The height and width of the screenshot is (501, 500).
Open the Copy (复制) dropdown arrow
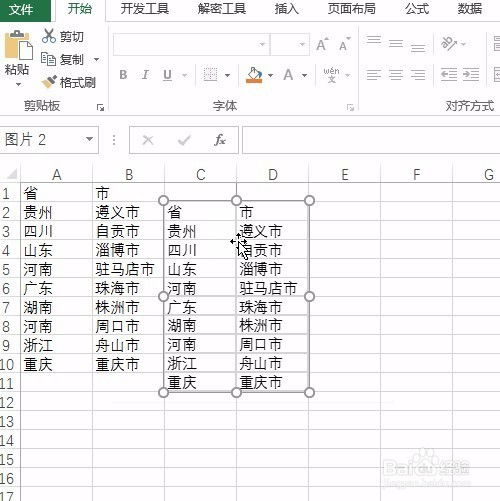click(x=97, y=60)
